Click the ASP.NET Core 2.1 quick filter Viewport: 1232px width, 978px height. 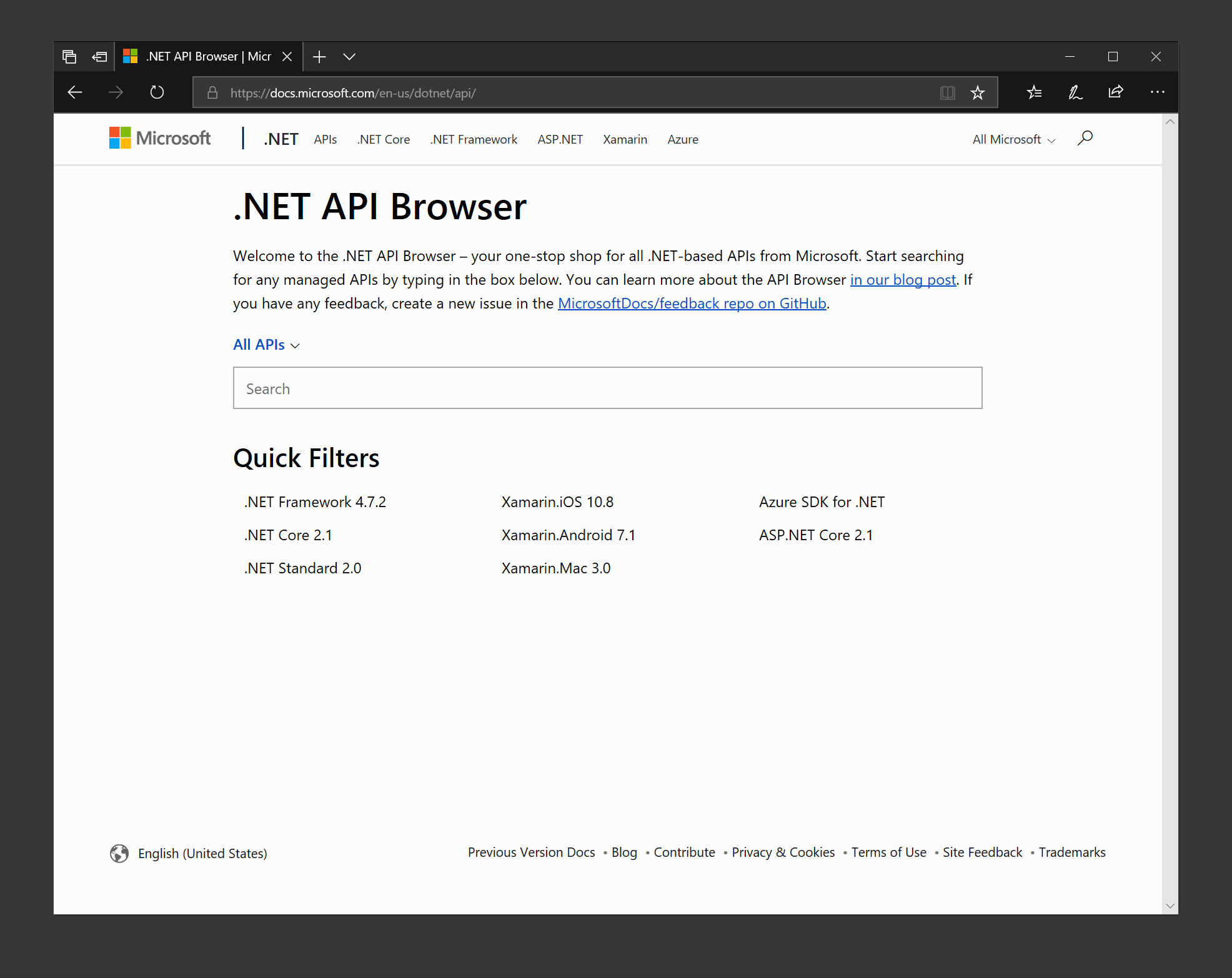coord(815,534)
